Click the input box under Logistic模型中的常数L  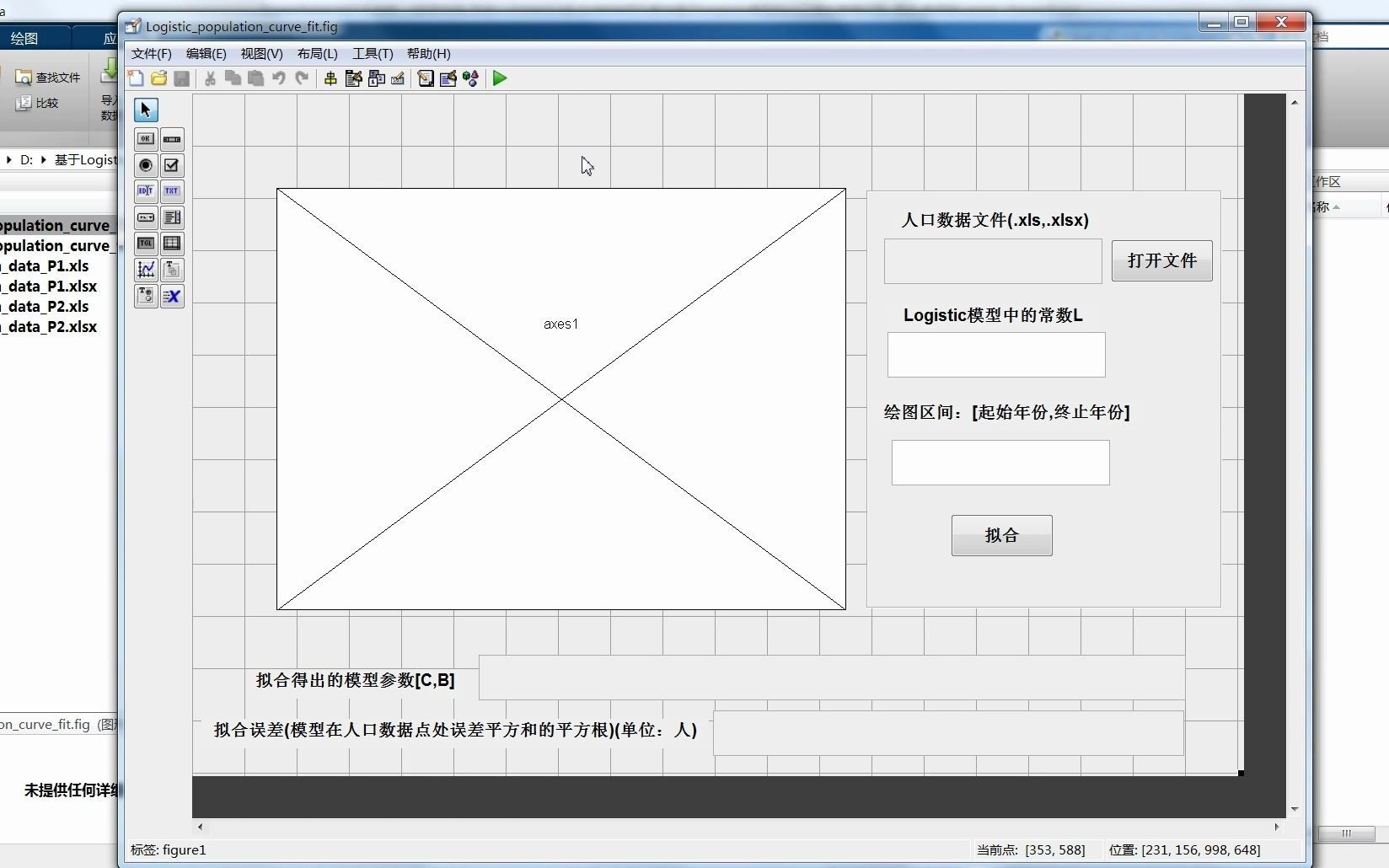(996, 355)
